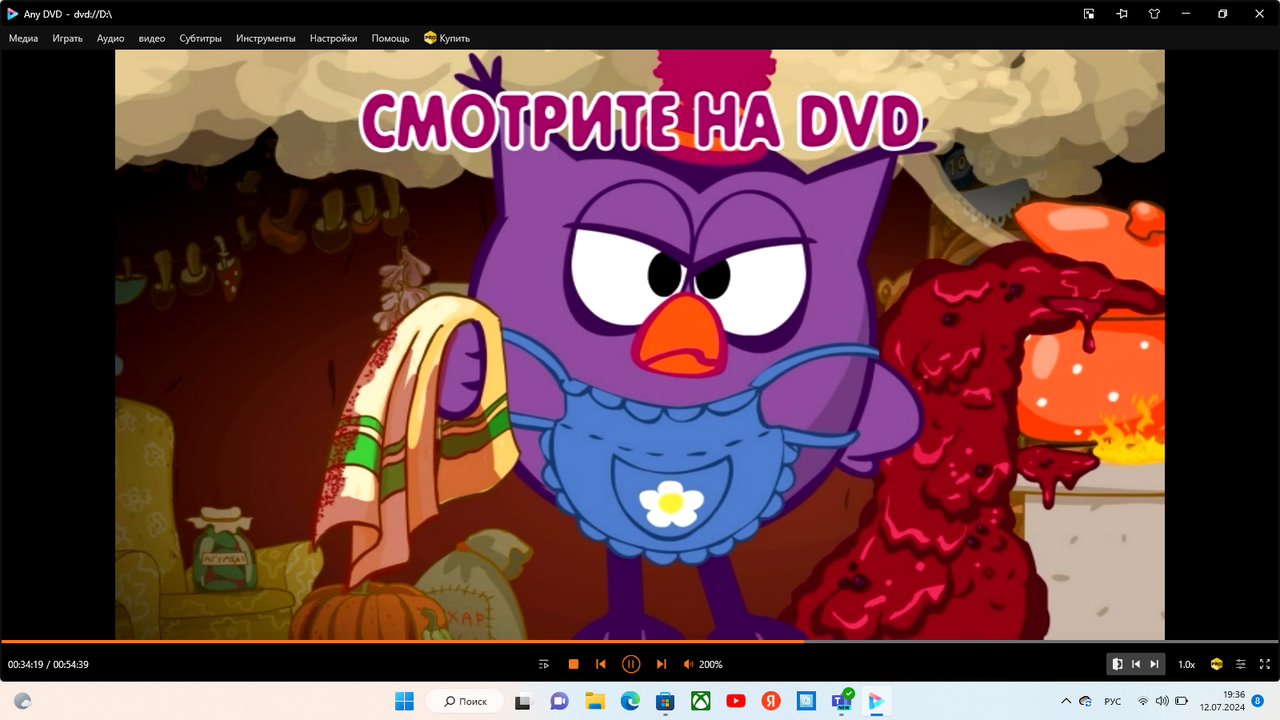Step to next frame in white control group

tap(1154, 664)
